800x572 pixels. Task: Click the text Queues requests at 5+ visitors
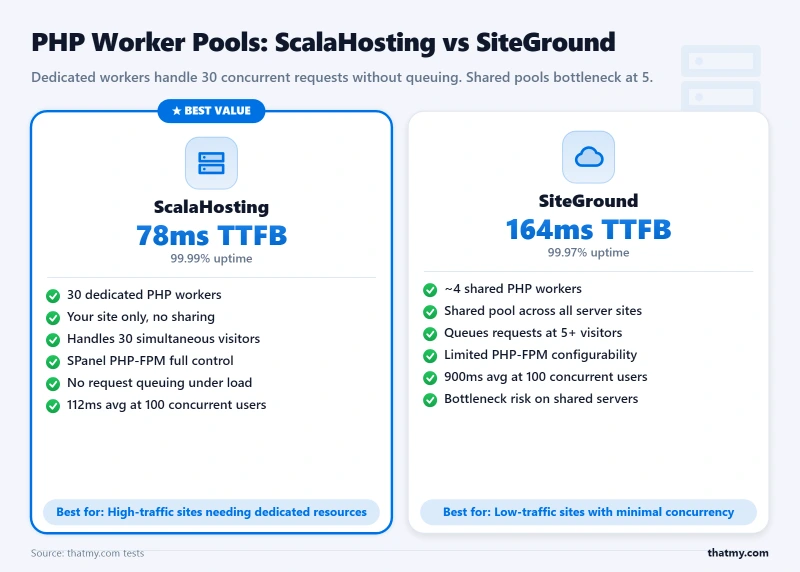pos(533,333)
